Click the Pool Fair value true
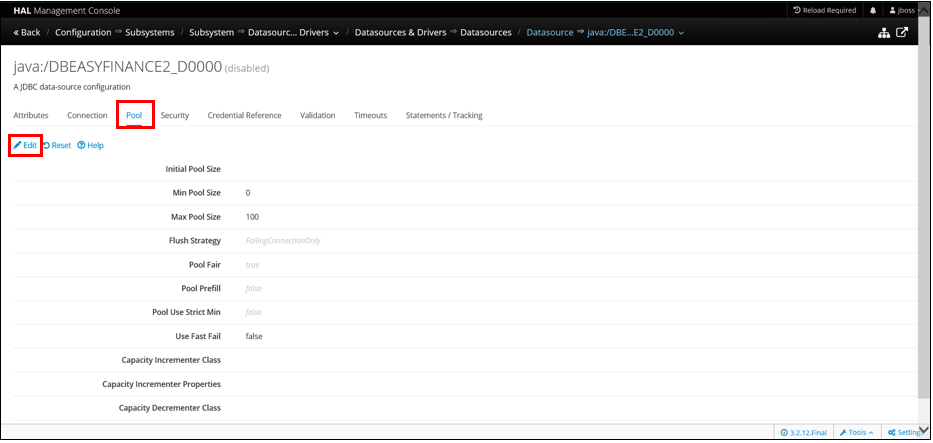This screenshot has height=443, width=933. click(x=252, y=265)
